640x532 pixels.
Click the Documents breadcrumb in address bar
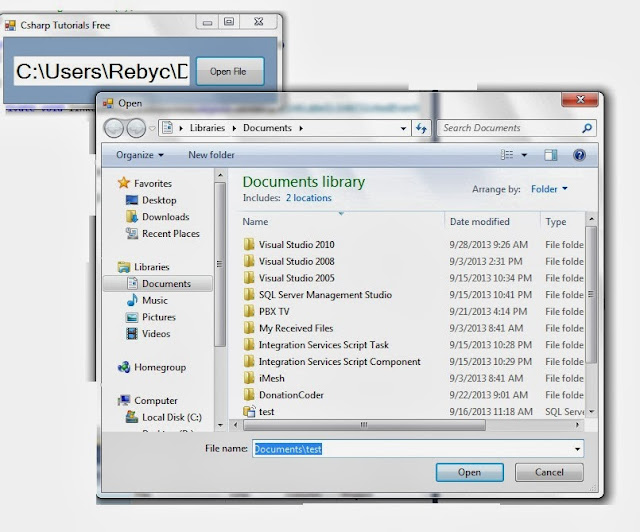267,128
